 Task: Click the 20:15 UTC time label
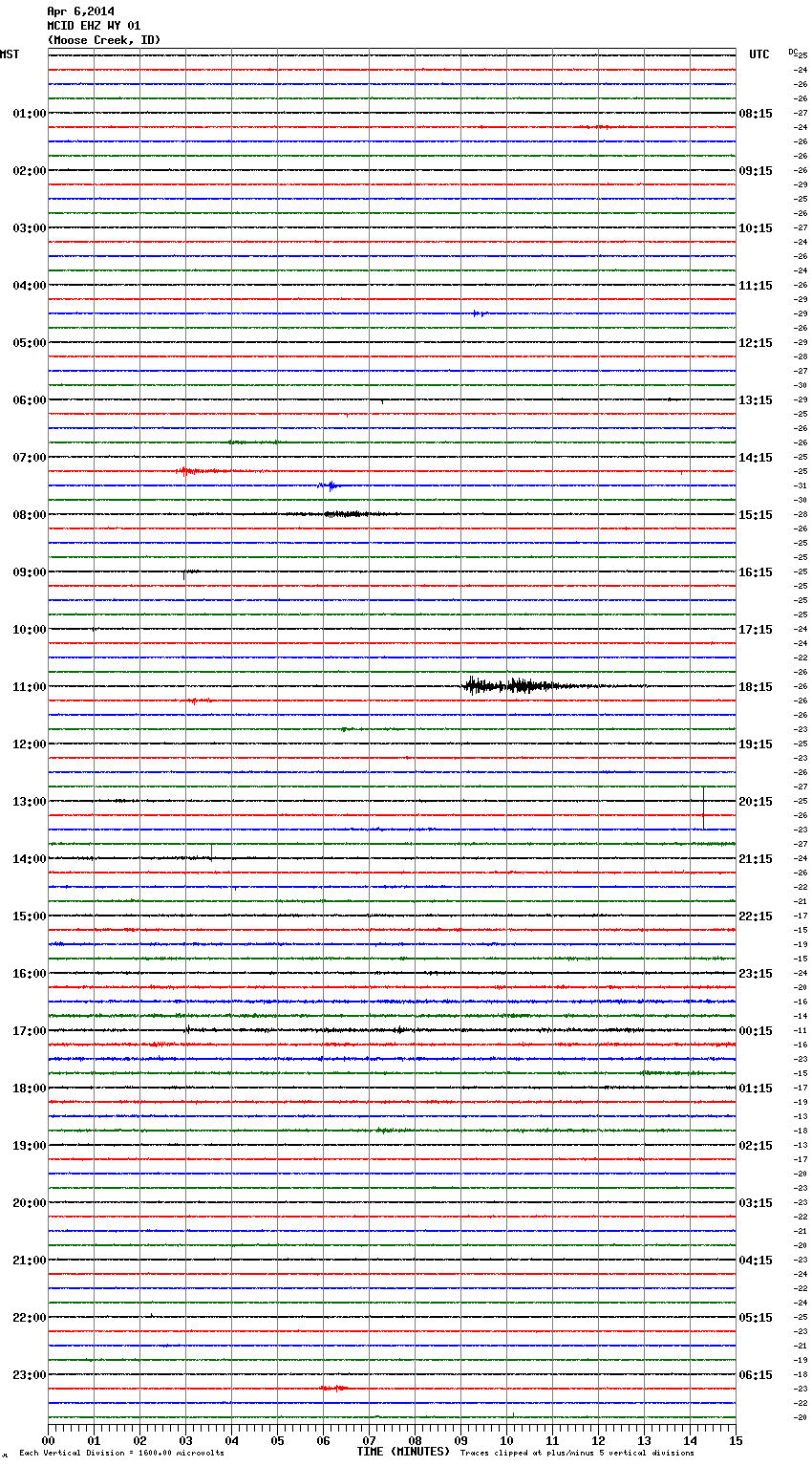coord(756,802)
